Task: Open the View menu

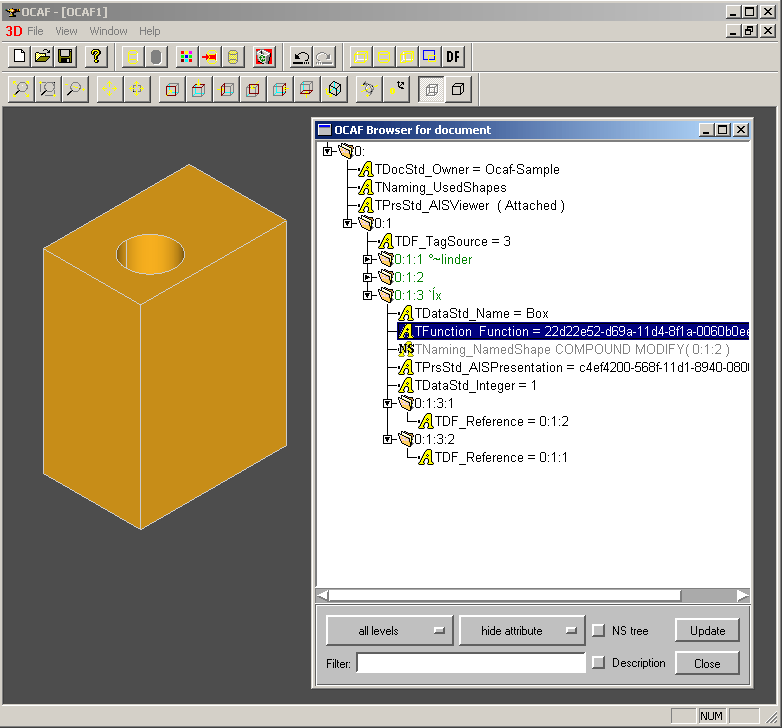Action: (x=66, y=31)
